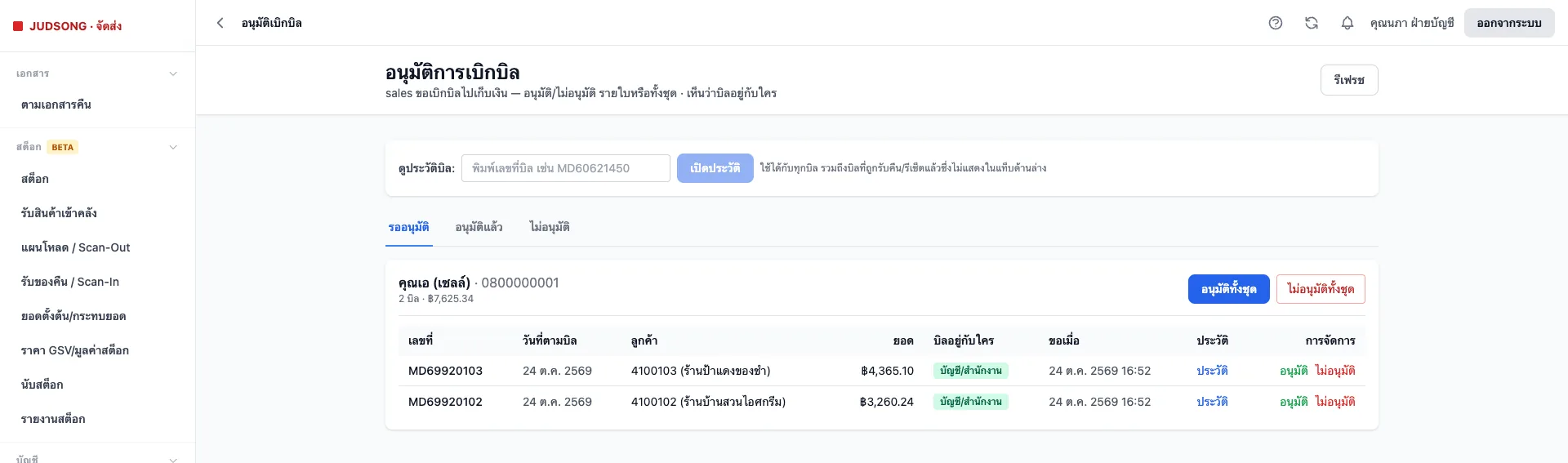This screenshot has height=463, width=1568.
Task: Open the notifications bell
Action: pyautogui.click(x=1347, y=23)
